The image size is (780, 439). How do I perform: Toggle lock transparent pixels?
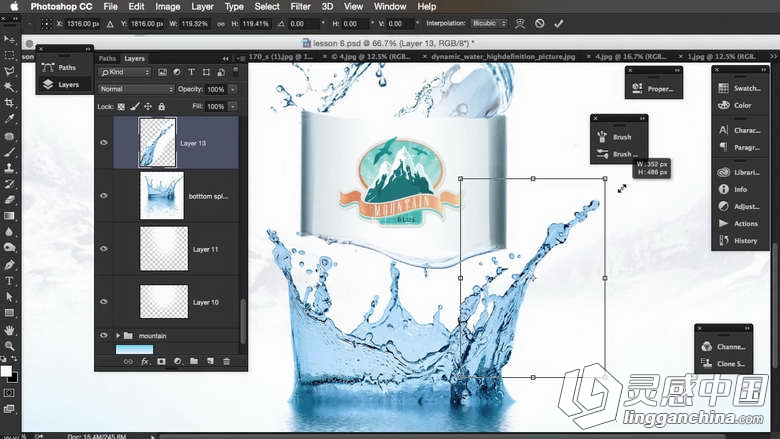pyautogui.click(x=121, y=106)
